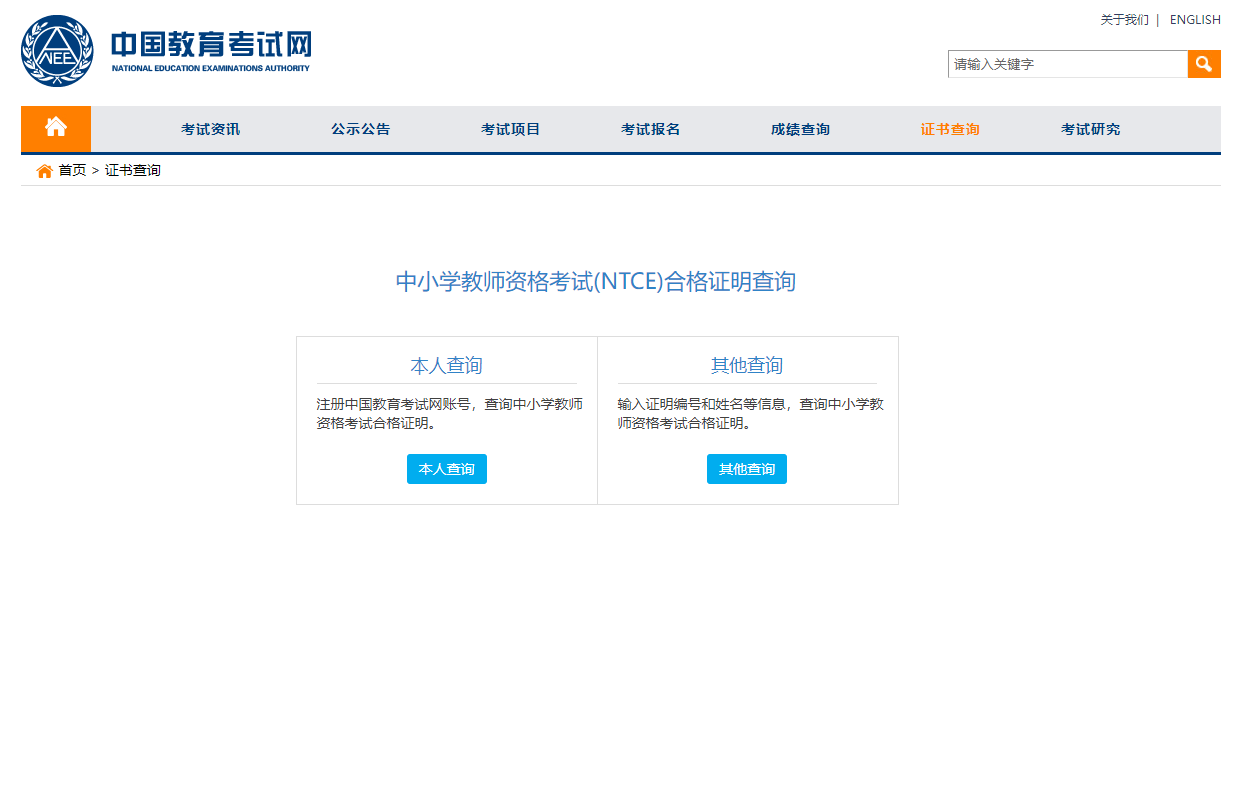This screenshot has width=1241, height=786.
Task: Click 首页 in the breadcrumb trail
Action: 72,171
